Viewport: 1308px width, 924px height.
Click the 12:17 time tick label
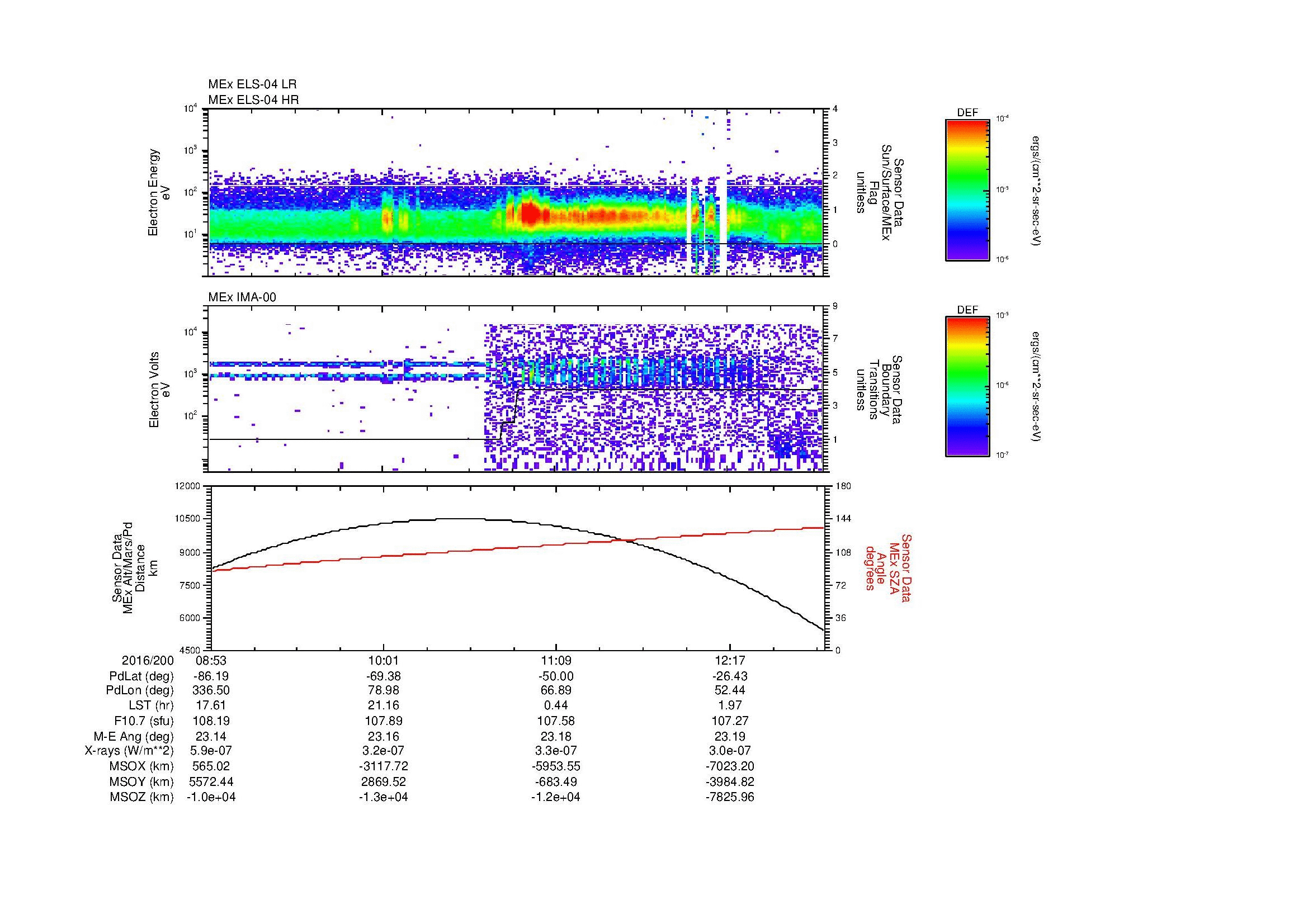[730, 661]
